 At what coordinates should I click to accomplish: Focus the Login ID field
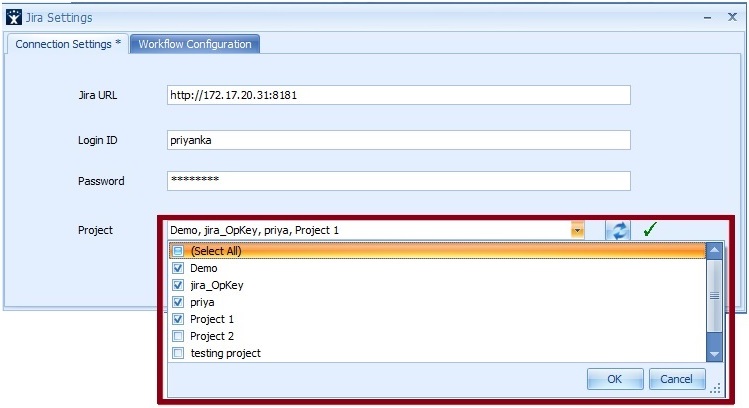click(399, 140)
